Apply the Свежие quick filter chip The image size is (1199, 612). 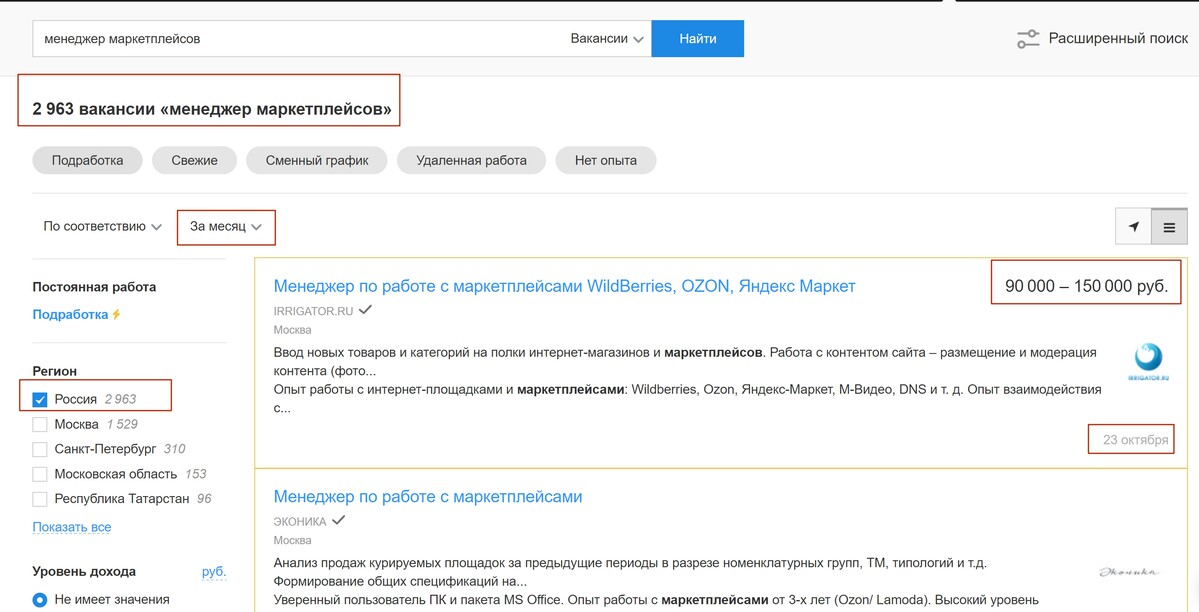click(x=194, y=161)
